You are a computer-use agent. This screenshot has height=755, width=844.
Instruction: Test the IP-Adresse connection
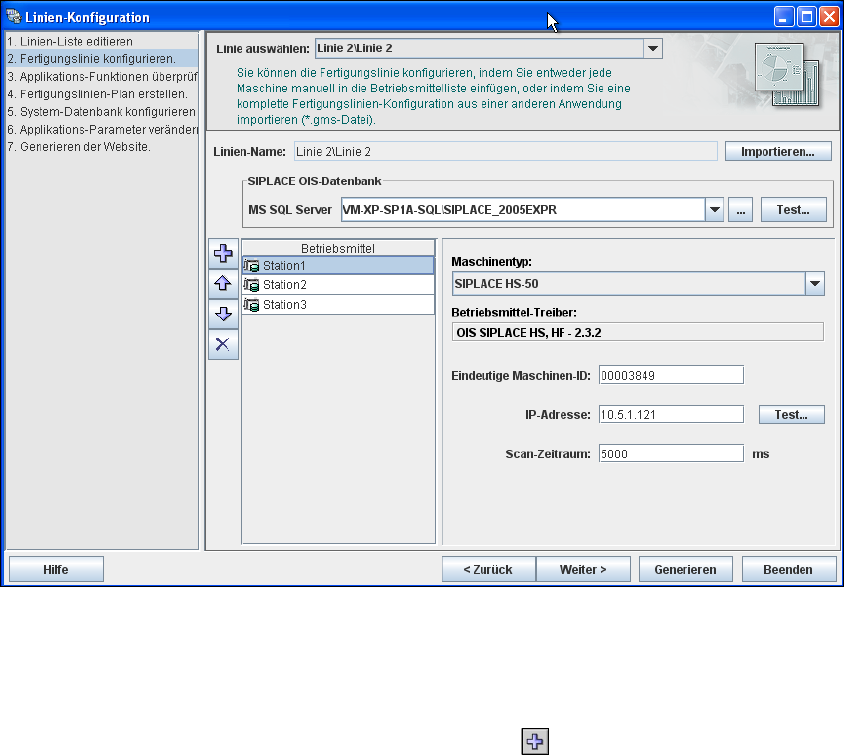(x=791, y=414)
